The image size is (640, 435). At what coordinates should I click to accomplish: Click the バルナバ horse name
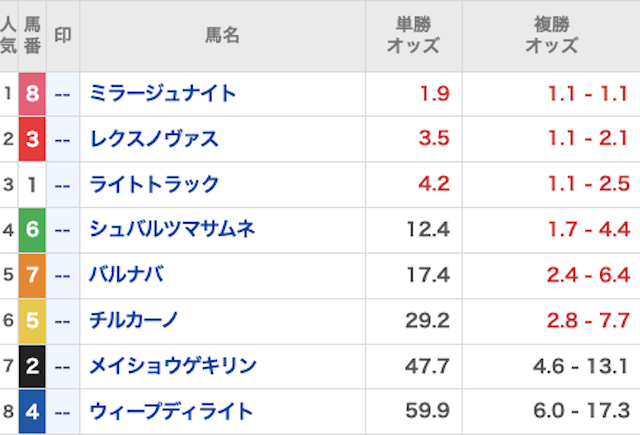pos(126,275)
